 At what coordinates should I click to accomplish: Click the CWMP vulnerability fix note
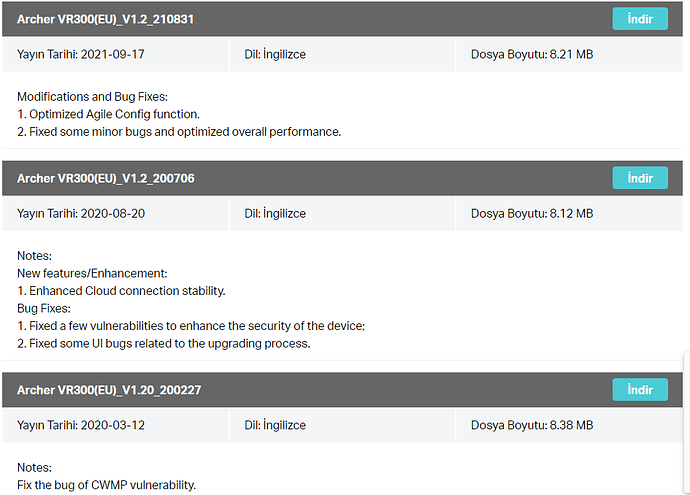pyautogui.click(x=106, y=485)
